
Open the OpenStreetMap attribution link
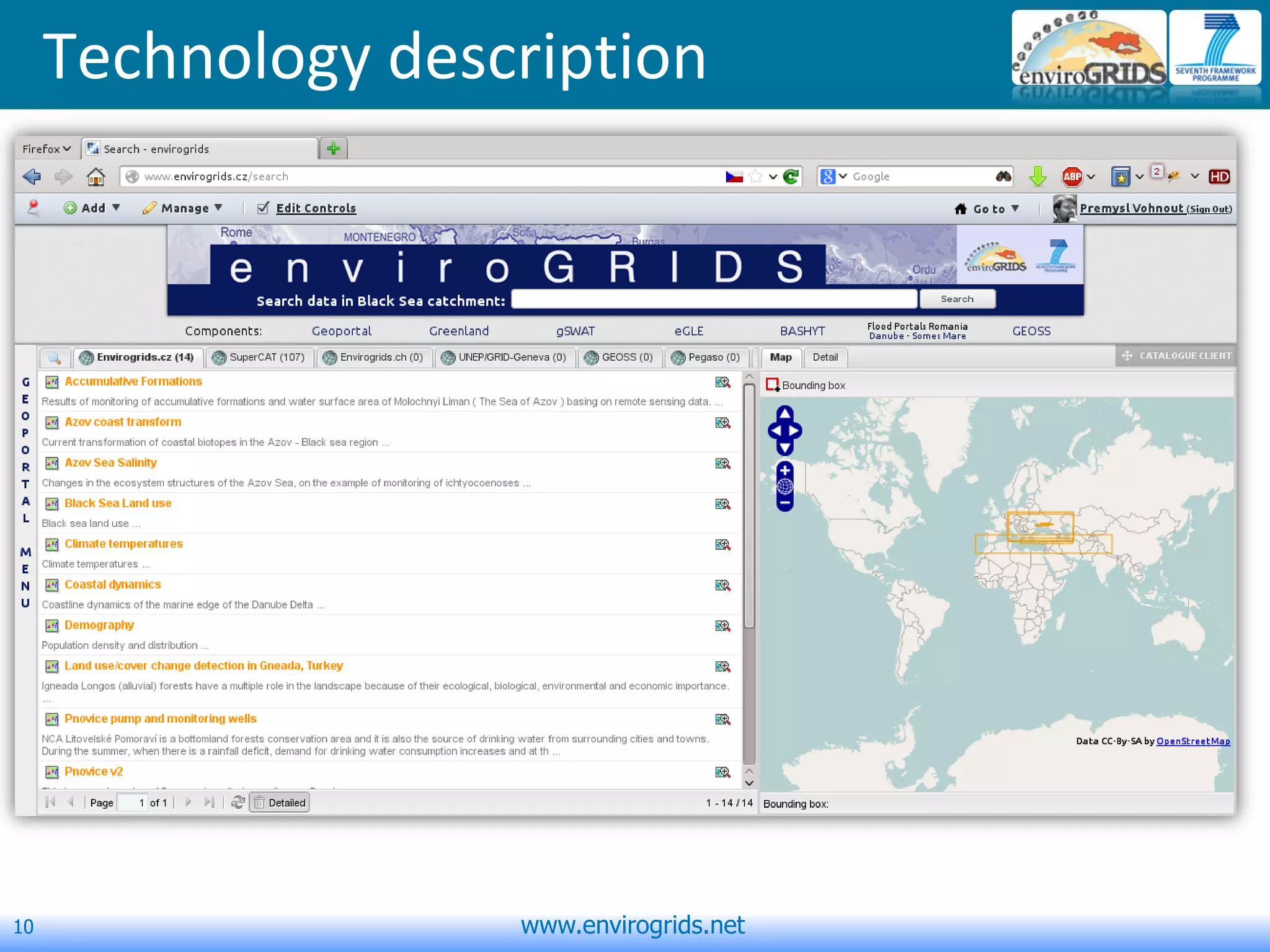[1193, 741]
